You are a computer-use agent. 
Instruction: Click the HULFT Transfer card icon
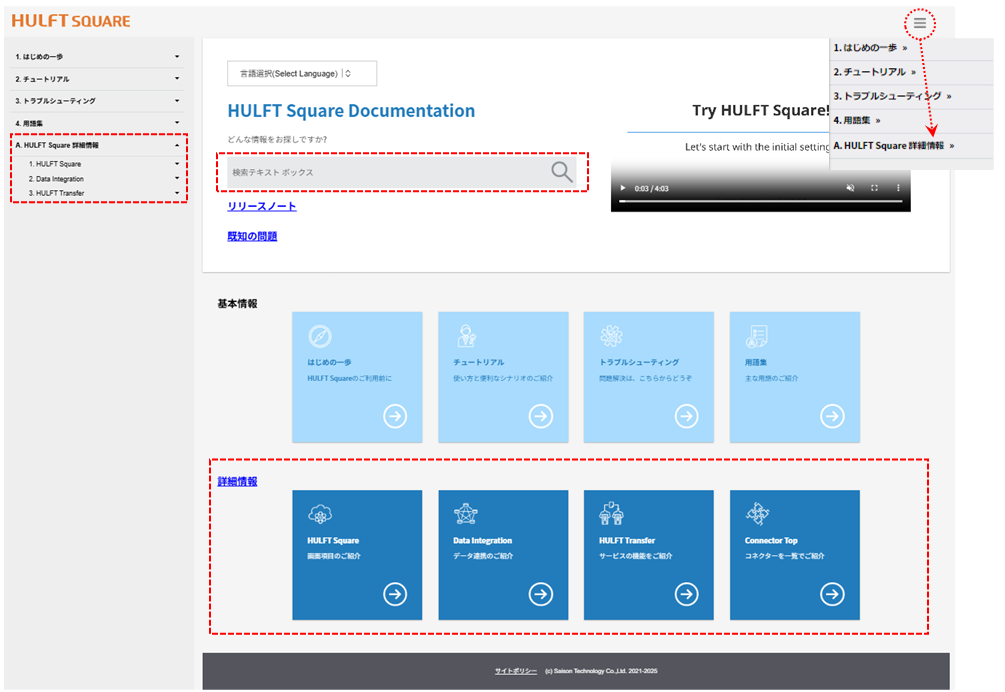click(x=611, y=514)
